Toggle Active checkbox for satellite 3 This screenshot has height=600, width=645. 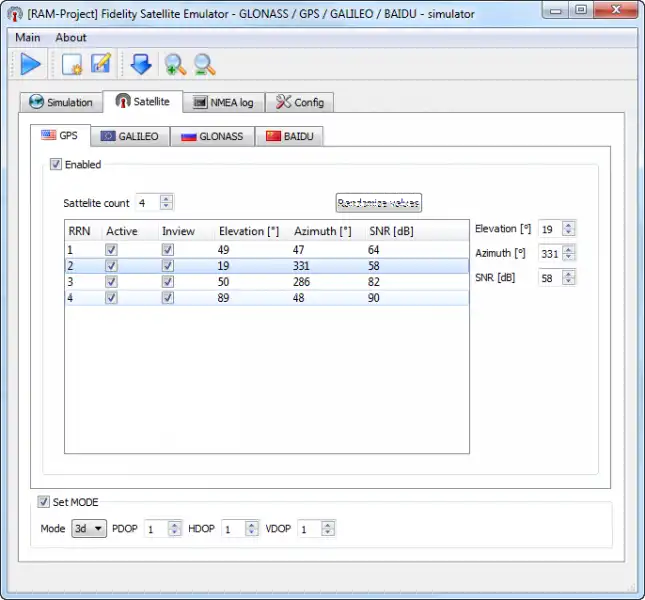tap(111, 282)
